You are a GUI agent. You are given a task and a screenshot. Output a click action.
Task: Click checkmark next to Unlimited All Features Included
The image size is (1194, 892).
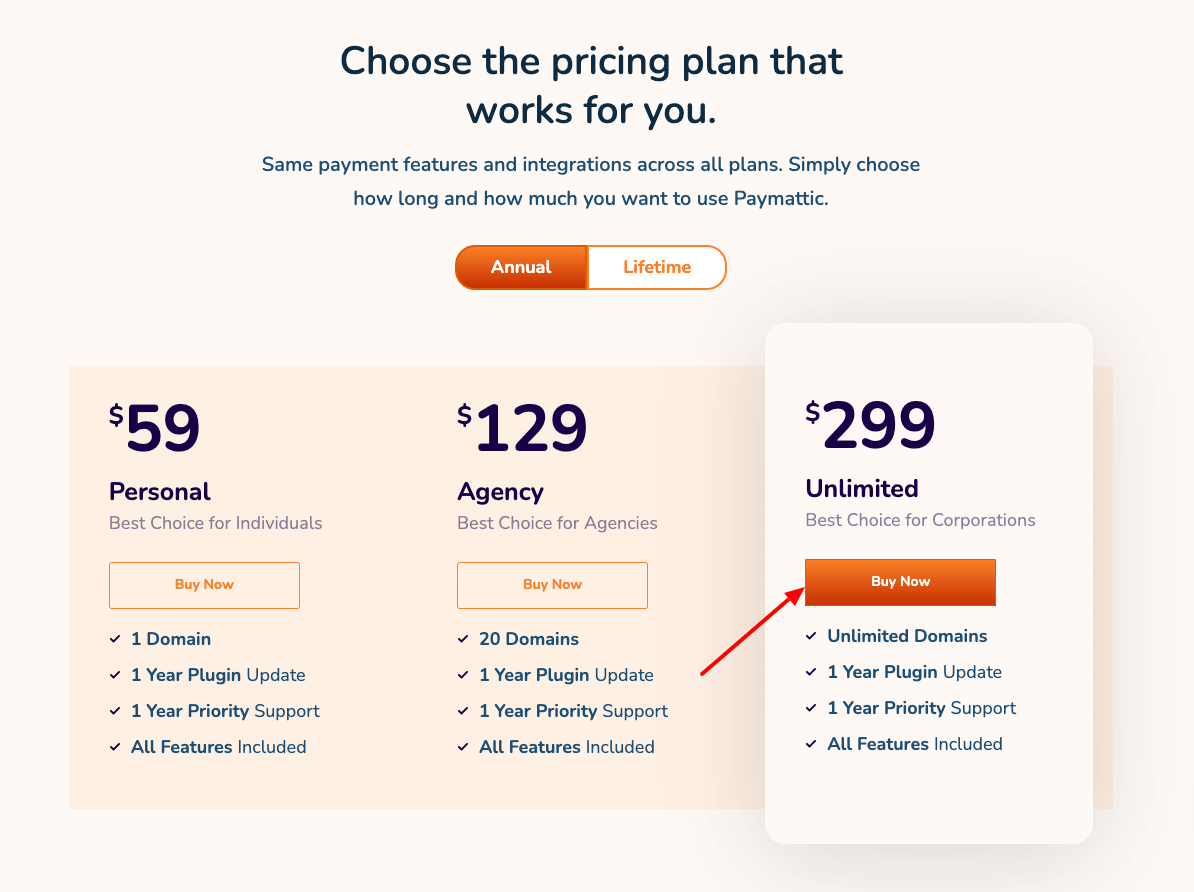[811, 744]
